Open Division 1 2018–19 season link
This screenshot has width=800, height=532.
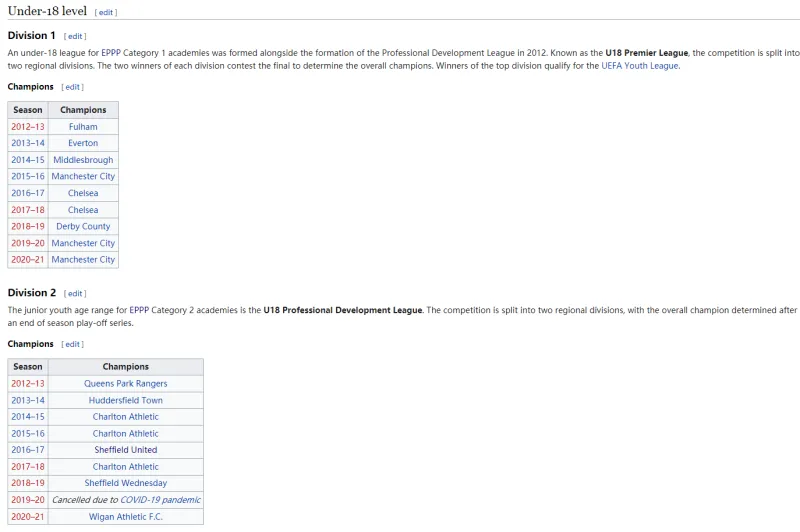pyautogui.click(x=28, y=226)
